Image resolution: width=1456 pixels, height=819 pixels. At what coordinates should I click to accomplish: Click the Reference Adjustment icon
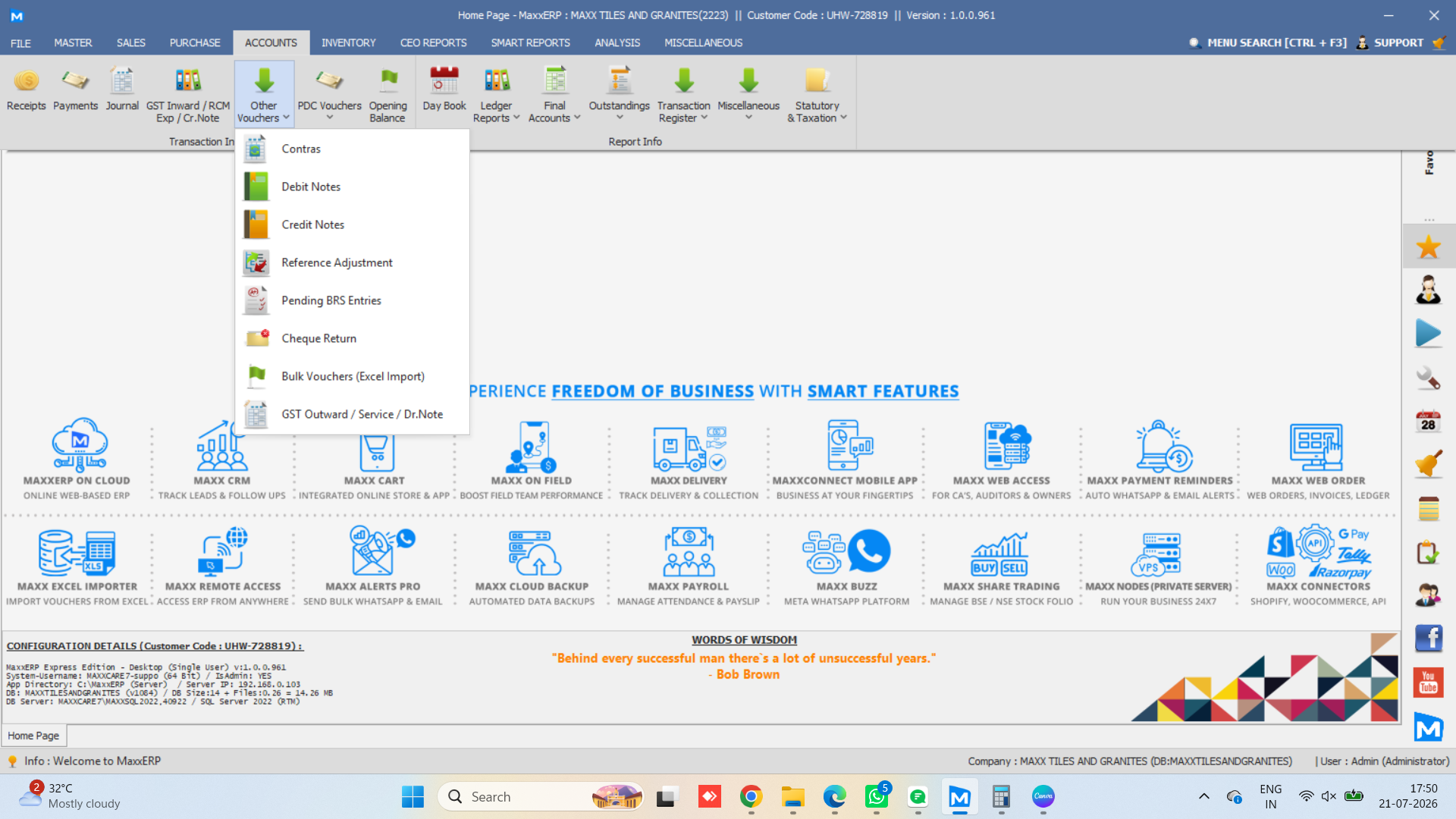tap(256, 263)
